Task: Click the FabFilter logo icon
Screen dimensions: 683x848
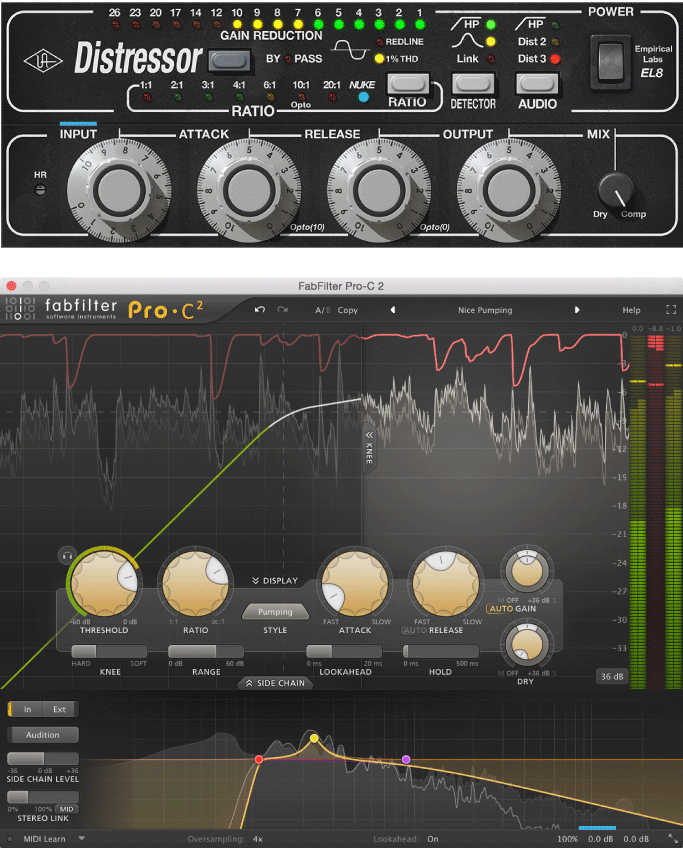Action: (21, 309)
